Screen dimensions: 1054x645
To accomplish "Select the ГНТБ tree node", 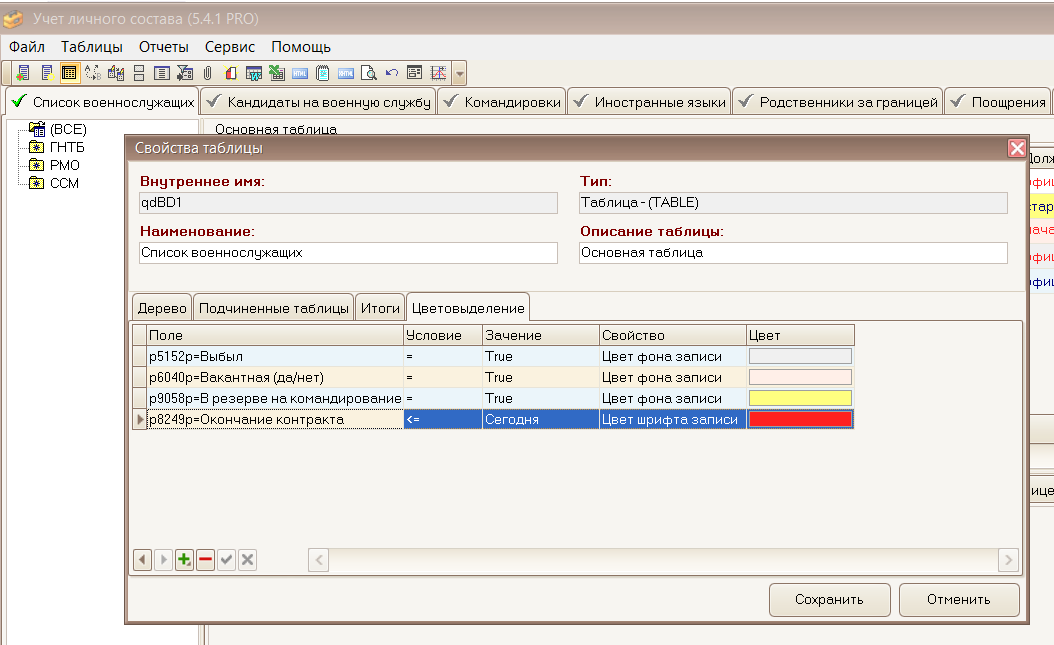I will click(67, 147).
